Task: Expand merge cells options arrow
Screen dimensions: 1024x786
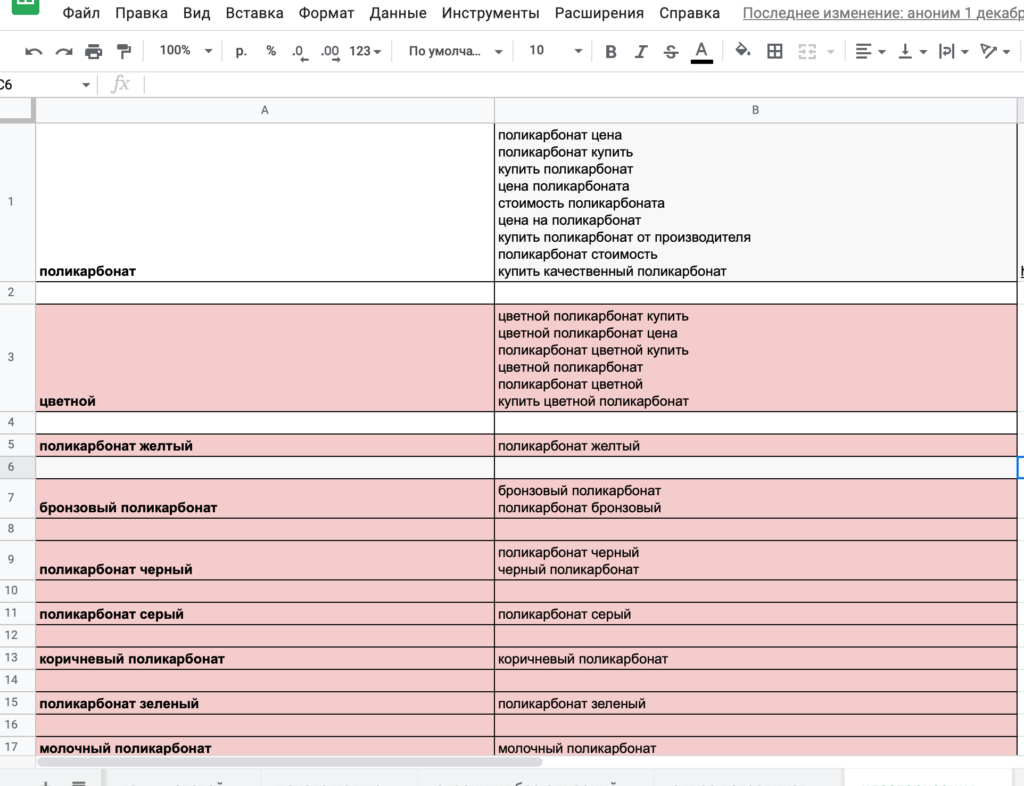Action: tap(831, 52)
